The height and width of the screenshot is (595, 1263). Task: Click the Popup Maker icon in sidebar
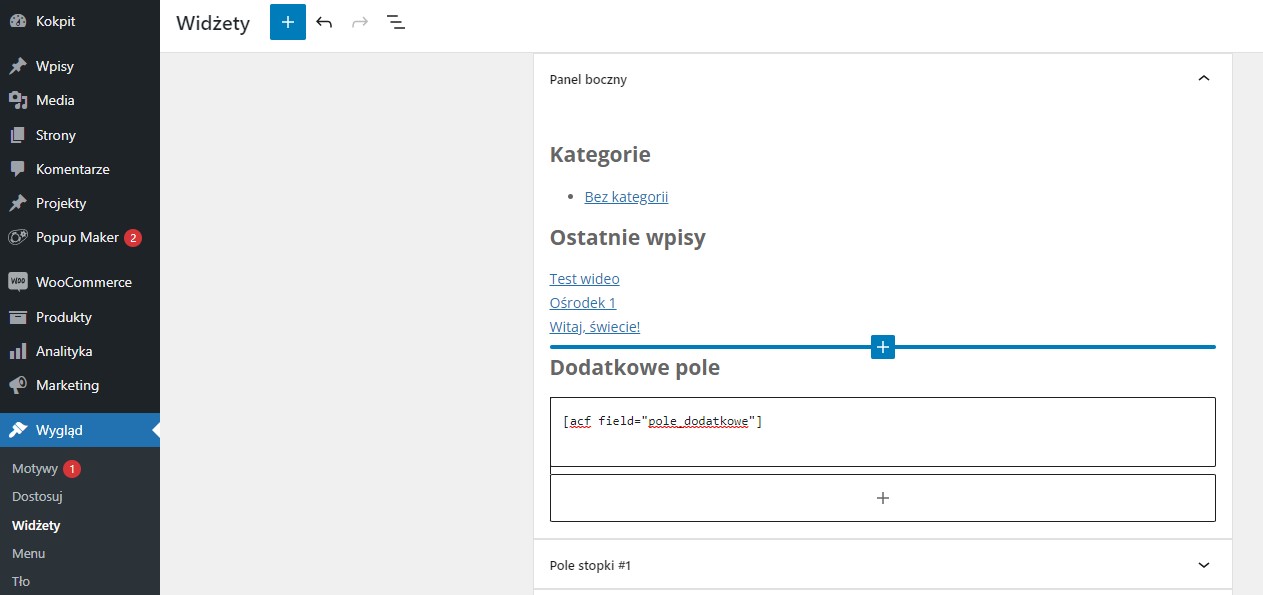click(18, 238)
